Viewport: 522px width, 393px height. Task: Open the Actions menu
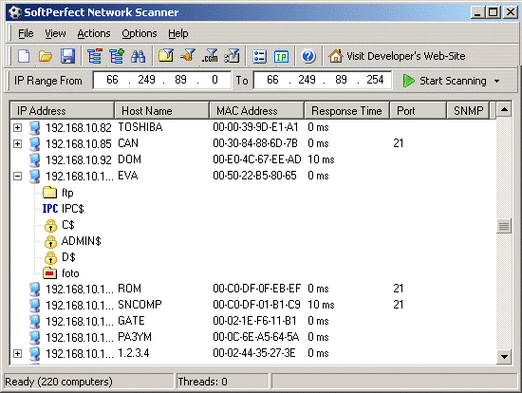tap(94, 33)
